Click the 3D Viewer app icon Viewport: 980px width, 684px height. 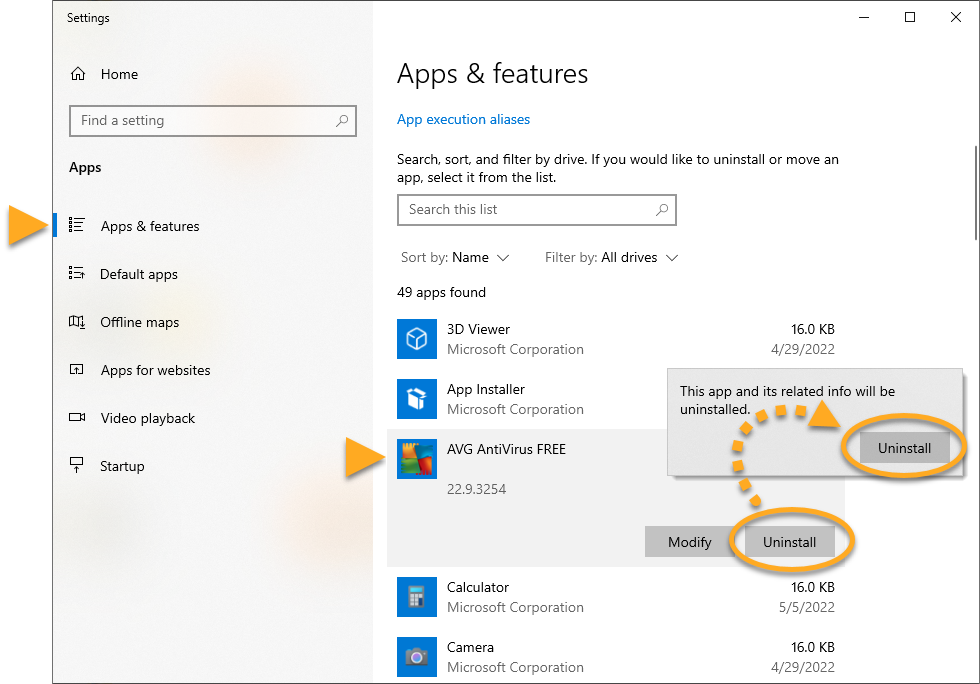pos(416,339)
